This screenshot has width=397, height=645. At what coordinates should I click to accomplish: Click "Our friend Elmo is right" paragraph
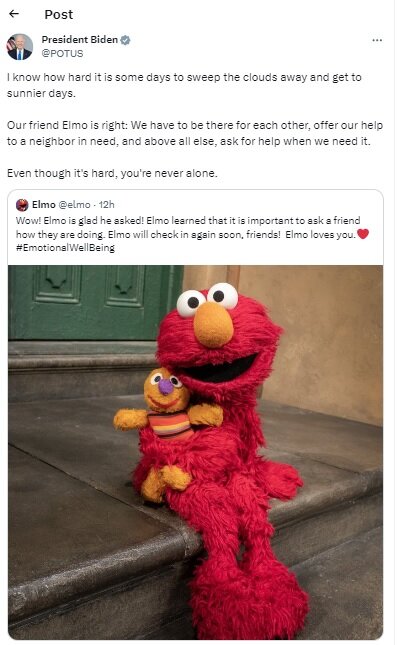[195, 133]
